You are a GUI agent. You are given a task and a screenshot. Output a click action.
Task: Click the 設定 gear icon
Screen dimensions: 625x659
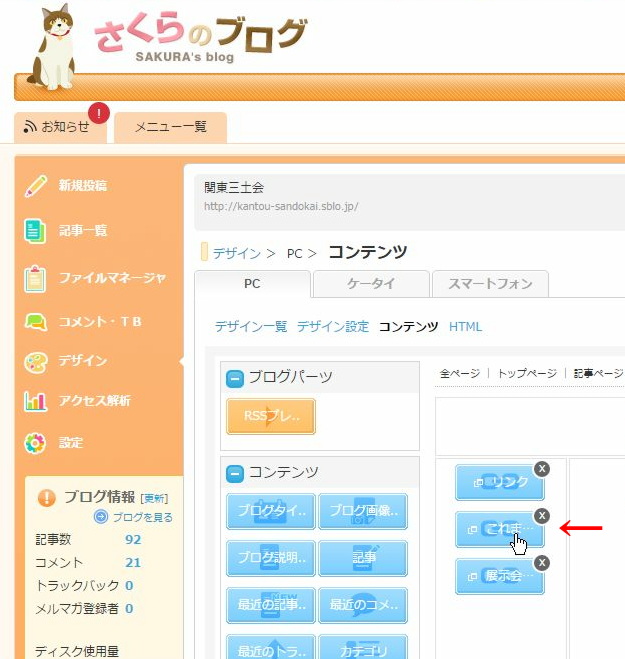pyautogui.click(x=36, y=443)
